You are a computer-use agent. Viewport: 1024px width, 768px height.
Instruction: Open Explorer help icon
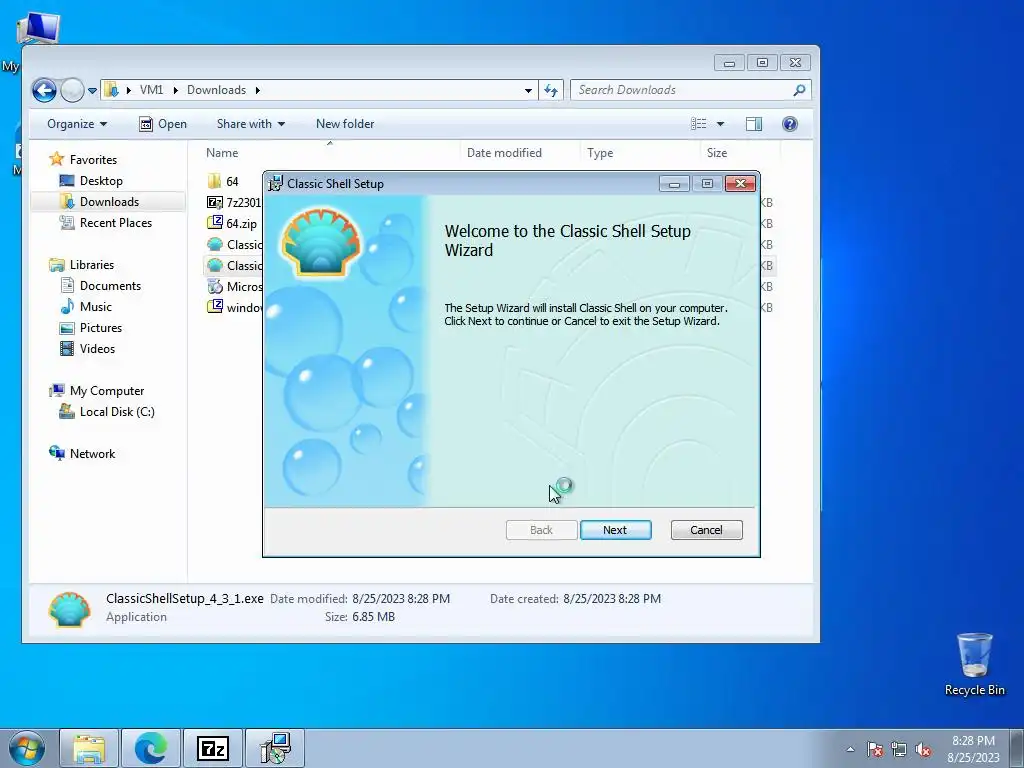point(790,123)
